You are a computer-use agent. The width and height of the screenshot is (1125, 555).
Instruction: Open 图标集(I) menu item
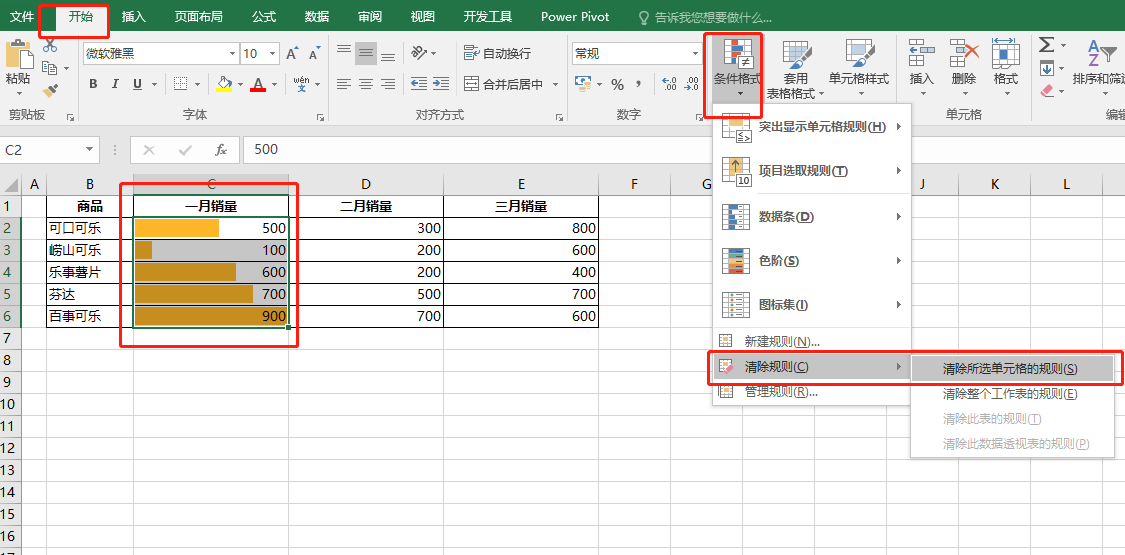click(x=811, y=305)
